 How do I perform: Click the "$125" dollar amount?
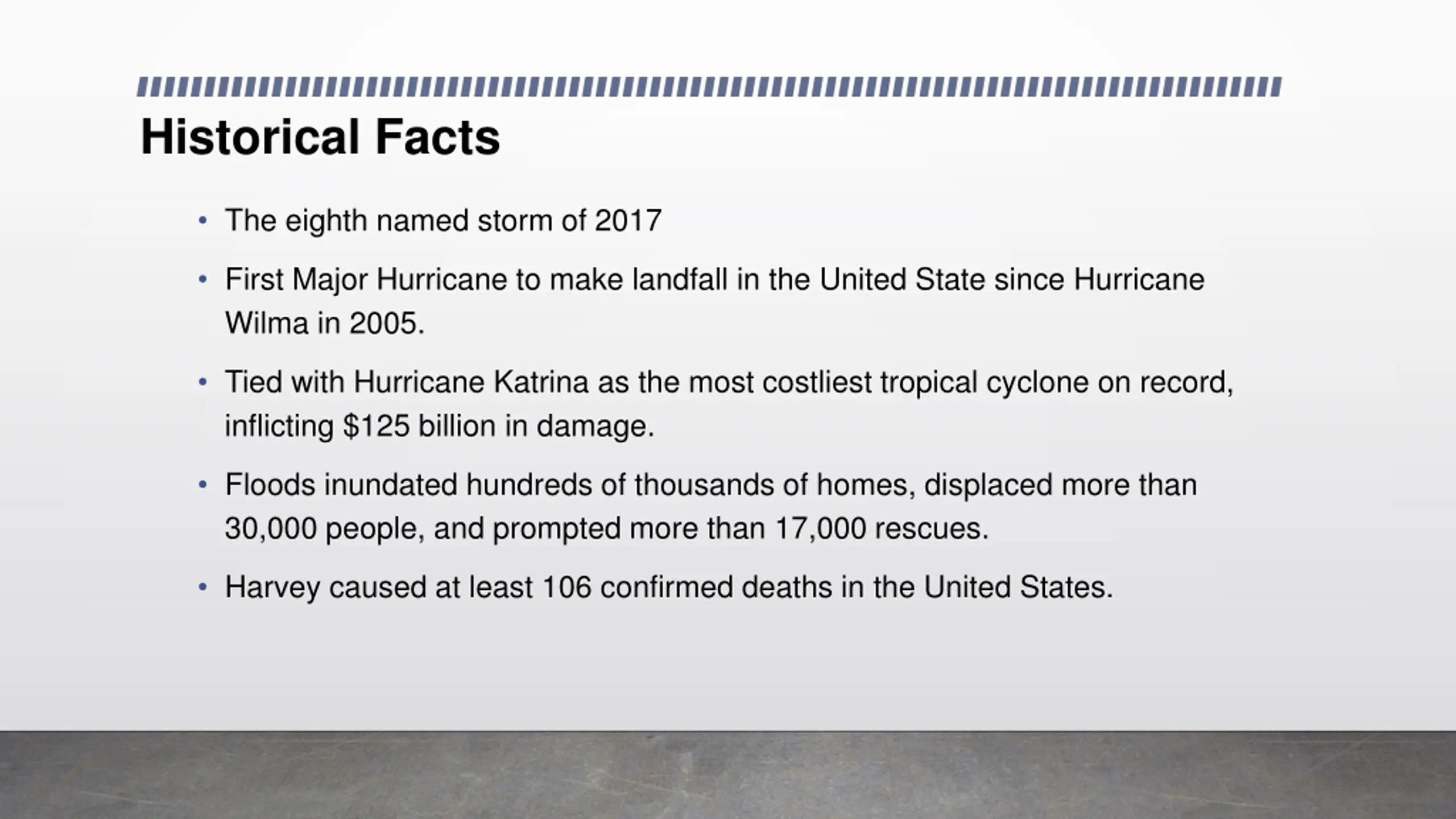(376, 425)
